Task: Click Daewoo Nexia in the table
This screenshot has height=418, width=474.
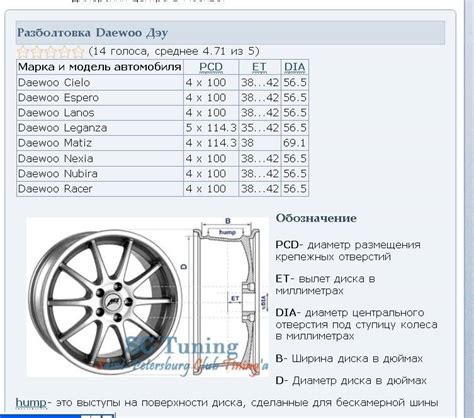Action: click(x=56, y=158)
